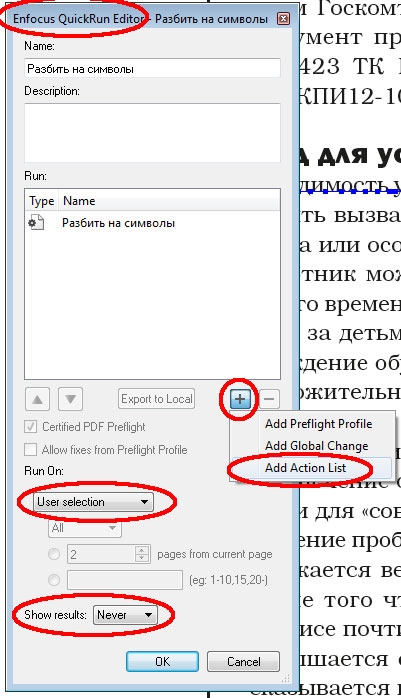Move item up with up arrow button
The height and width of the screenshot is (698, 401).
click(37, 399)
